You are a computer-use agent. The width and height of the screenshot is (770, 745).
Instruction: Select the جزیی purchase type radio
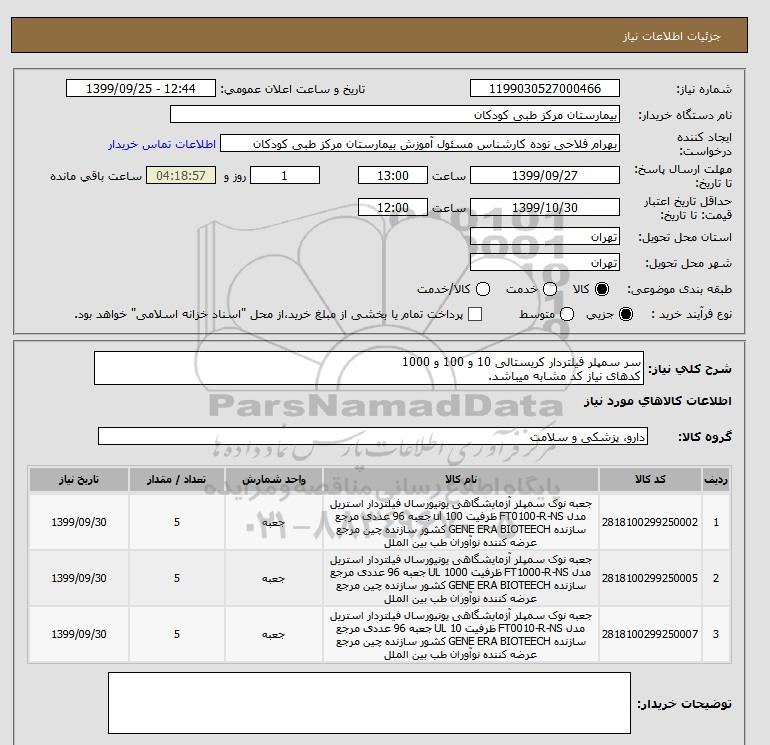(626, 314)
